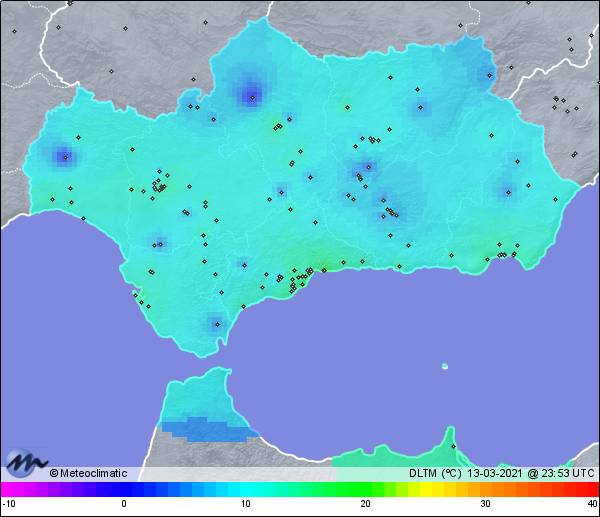Click the blue cold spot in the northeast corner

click(485, 70)
